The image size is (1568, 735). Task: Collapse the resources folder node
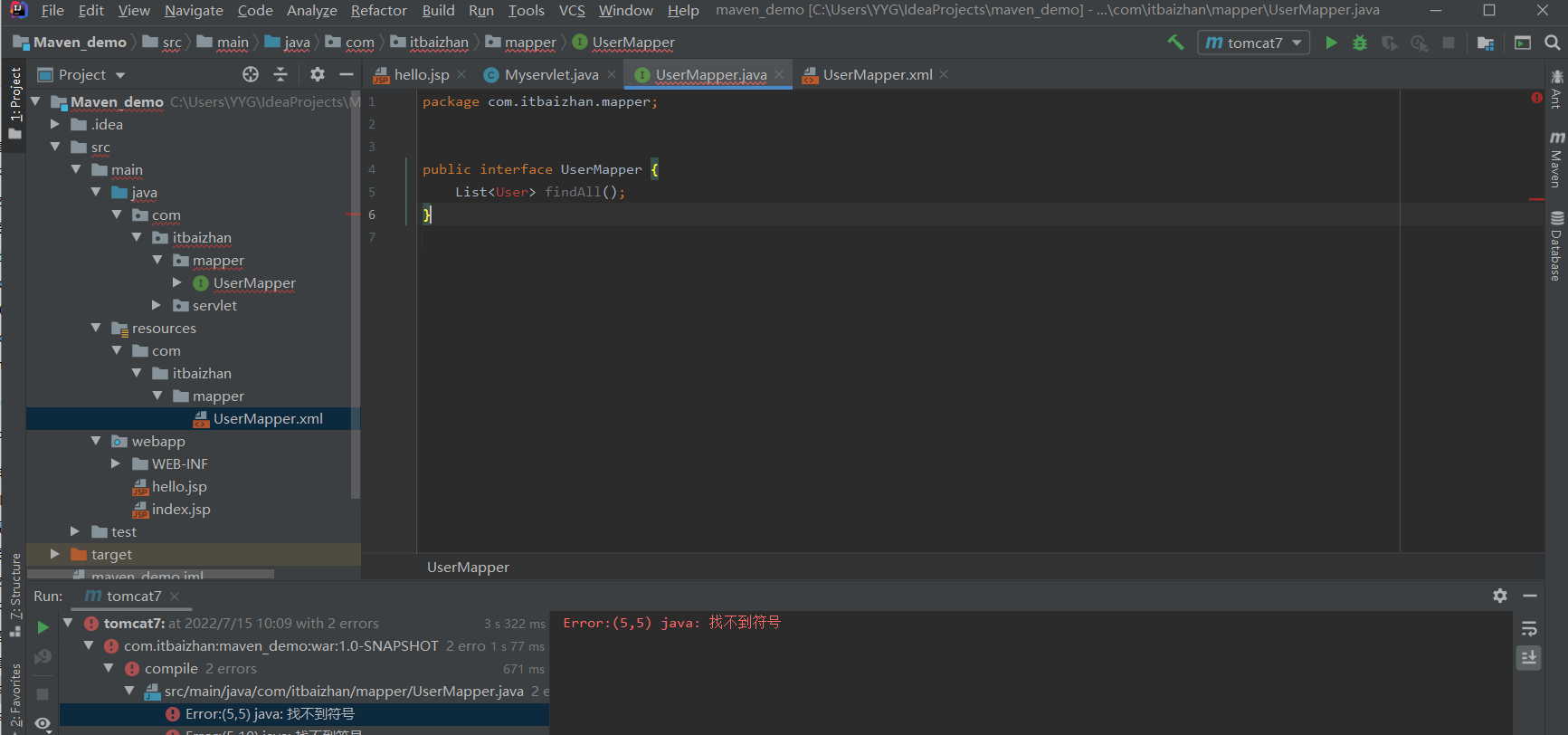[96, 328]
